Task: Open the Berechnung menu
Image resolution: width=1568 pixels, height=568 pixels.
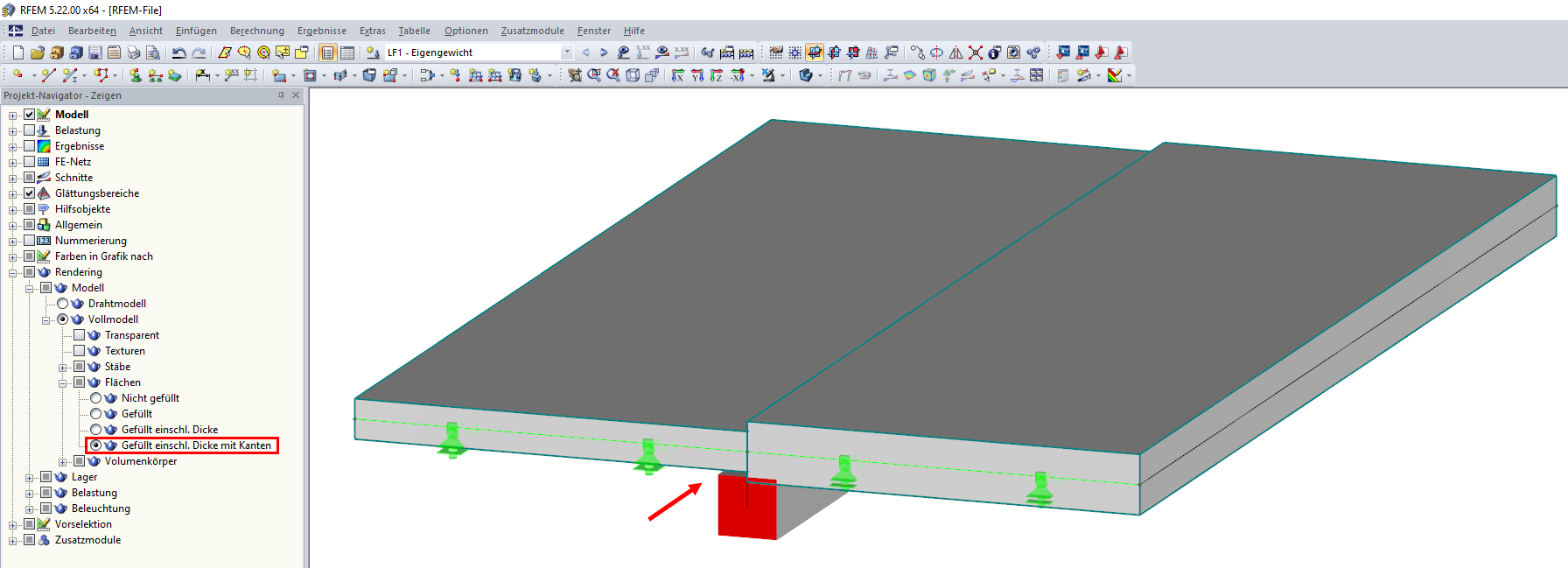Action: [257, 31]
